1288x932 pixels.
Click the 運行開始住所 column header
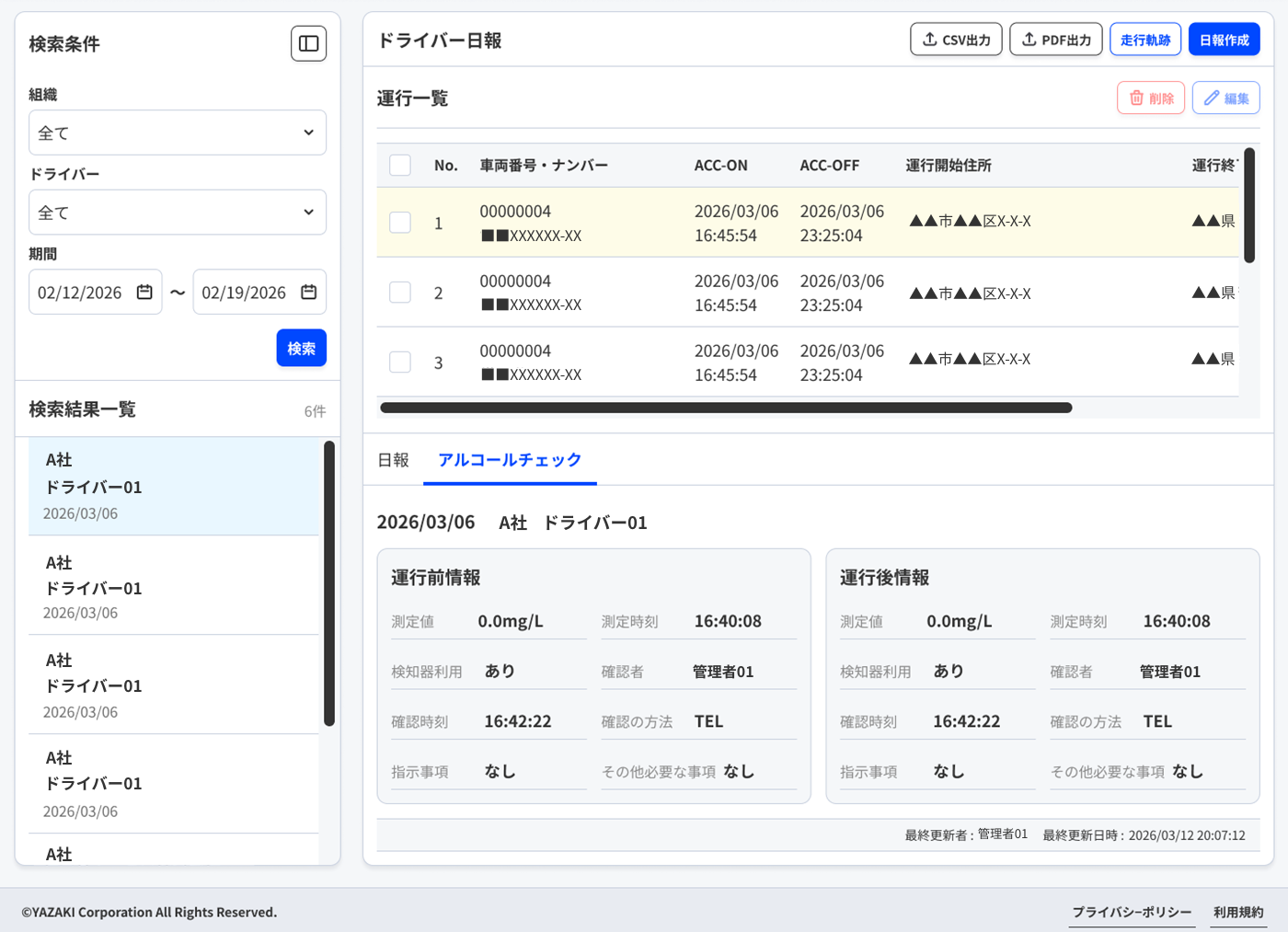coord(949,166)
